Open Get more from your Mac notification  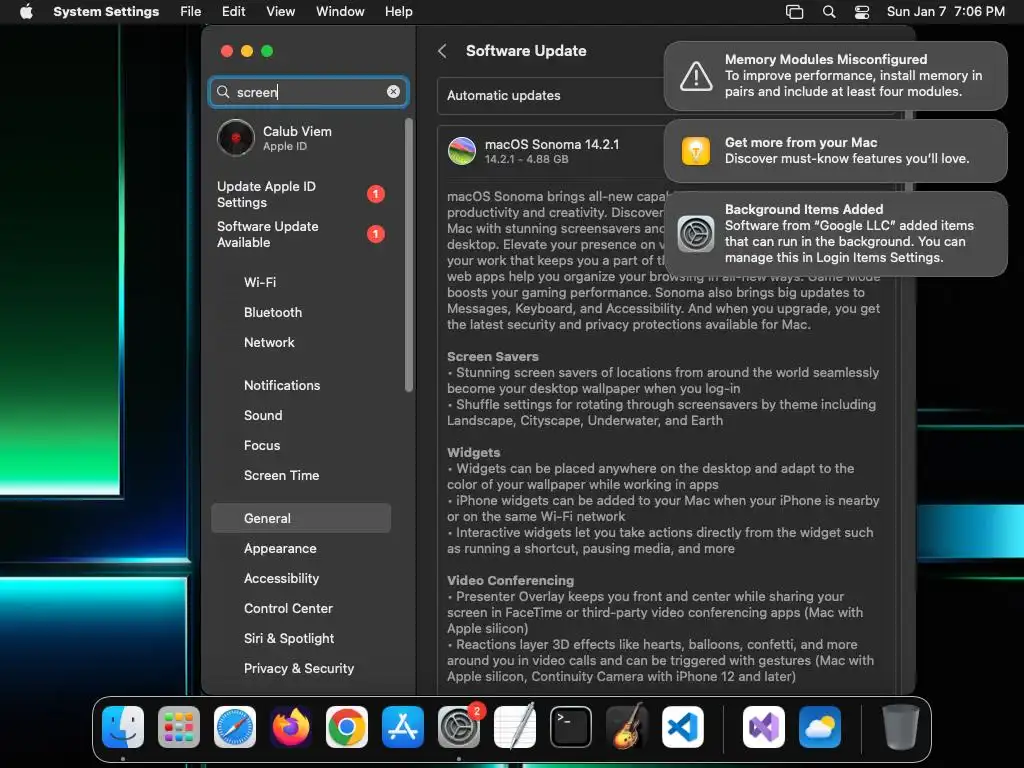click(835, 151)
